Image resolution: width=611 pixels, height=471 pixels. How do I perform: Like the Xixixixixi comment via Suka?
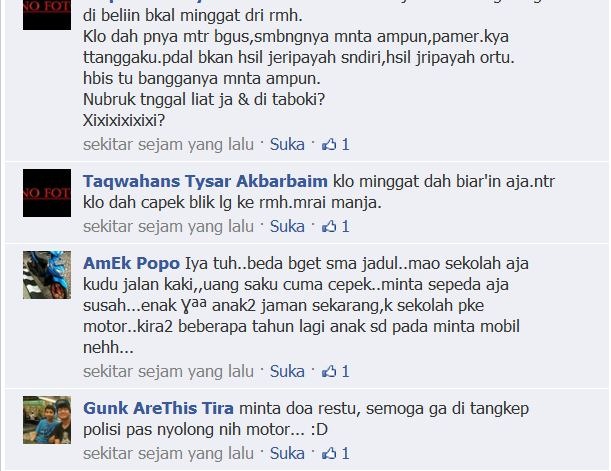[x=287, y=144]
